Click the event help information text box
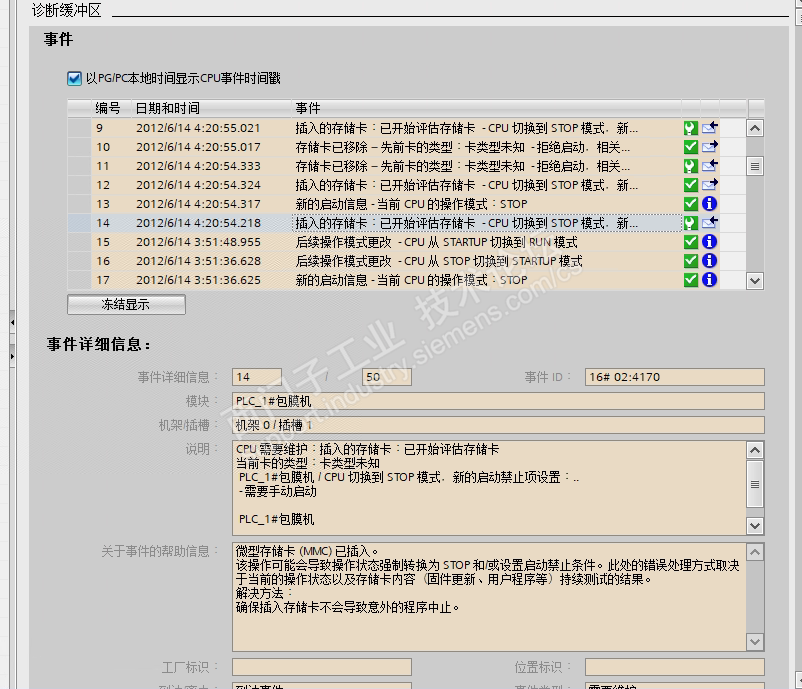Screen dimensions: 802x689 (x=489, y=597)
